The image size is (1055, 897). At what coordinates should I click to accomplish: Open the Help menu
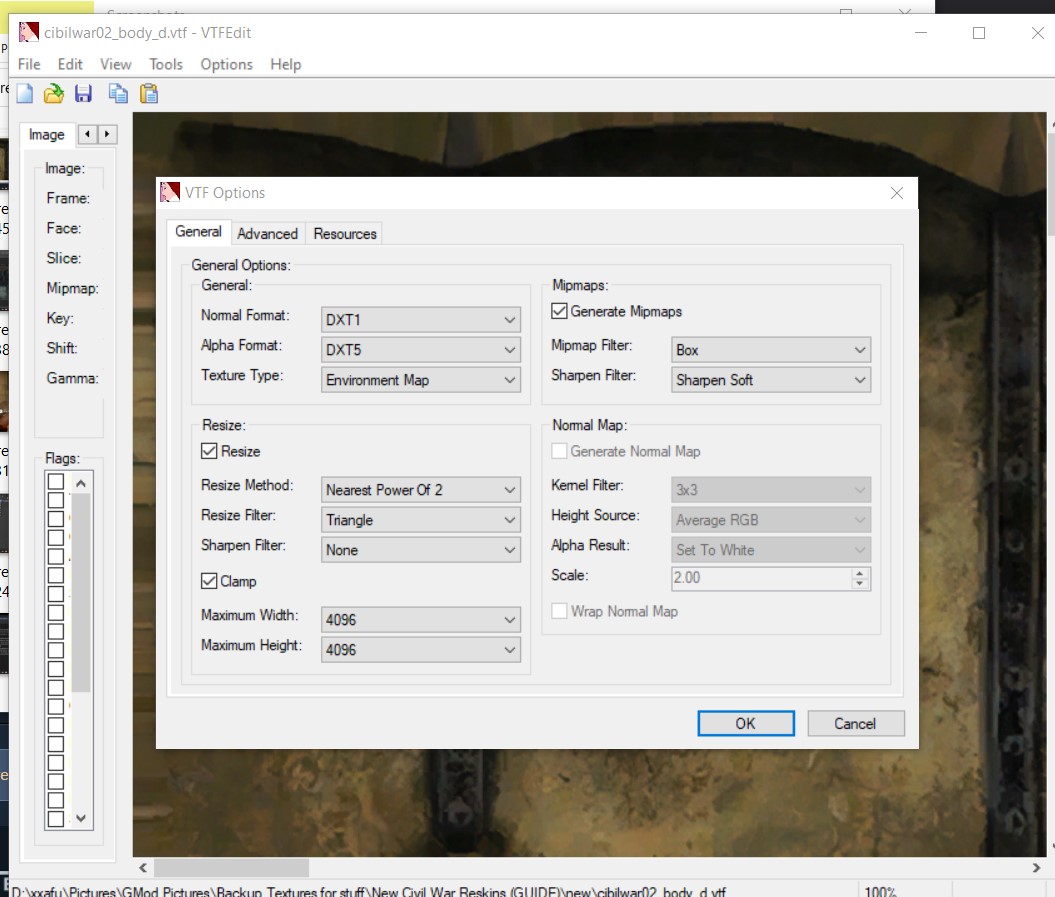pyautogui.click(x=286, y=64)
